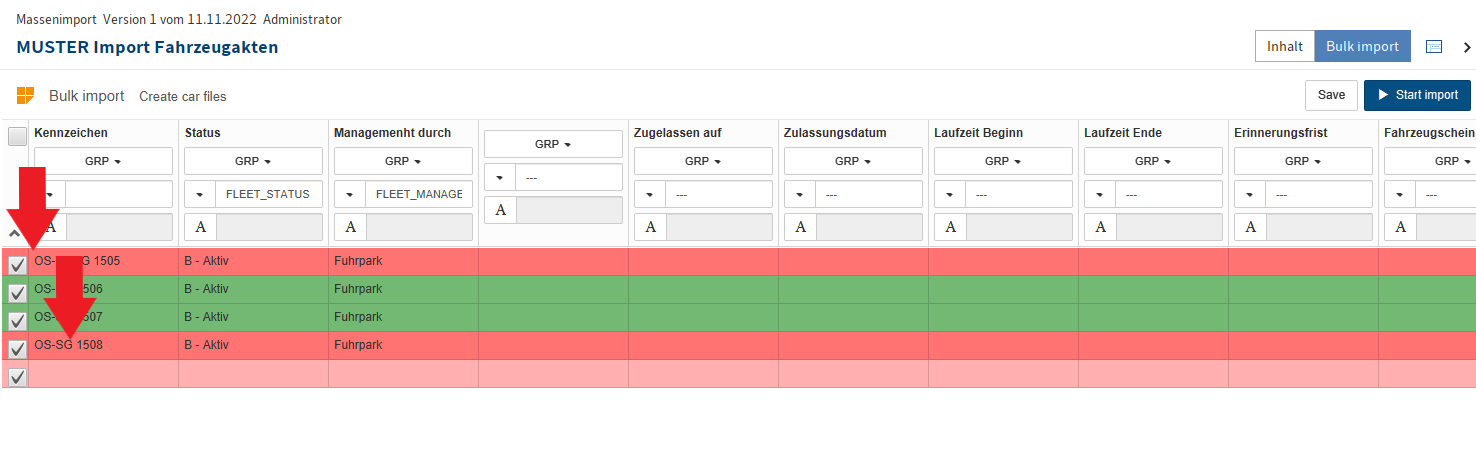Click the right chevron arrow in header
The image size is (1476, 471).
tap(1466, 47)
